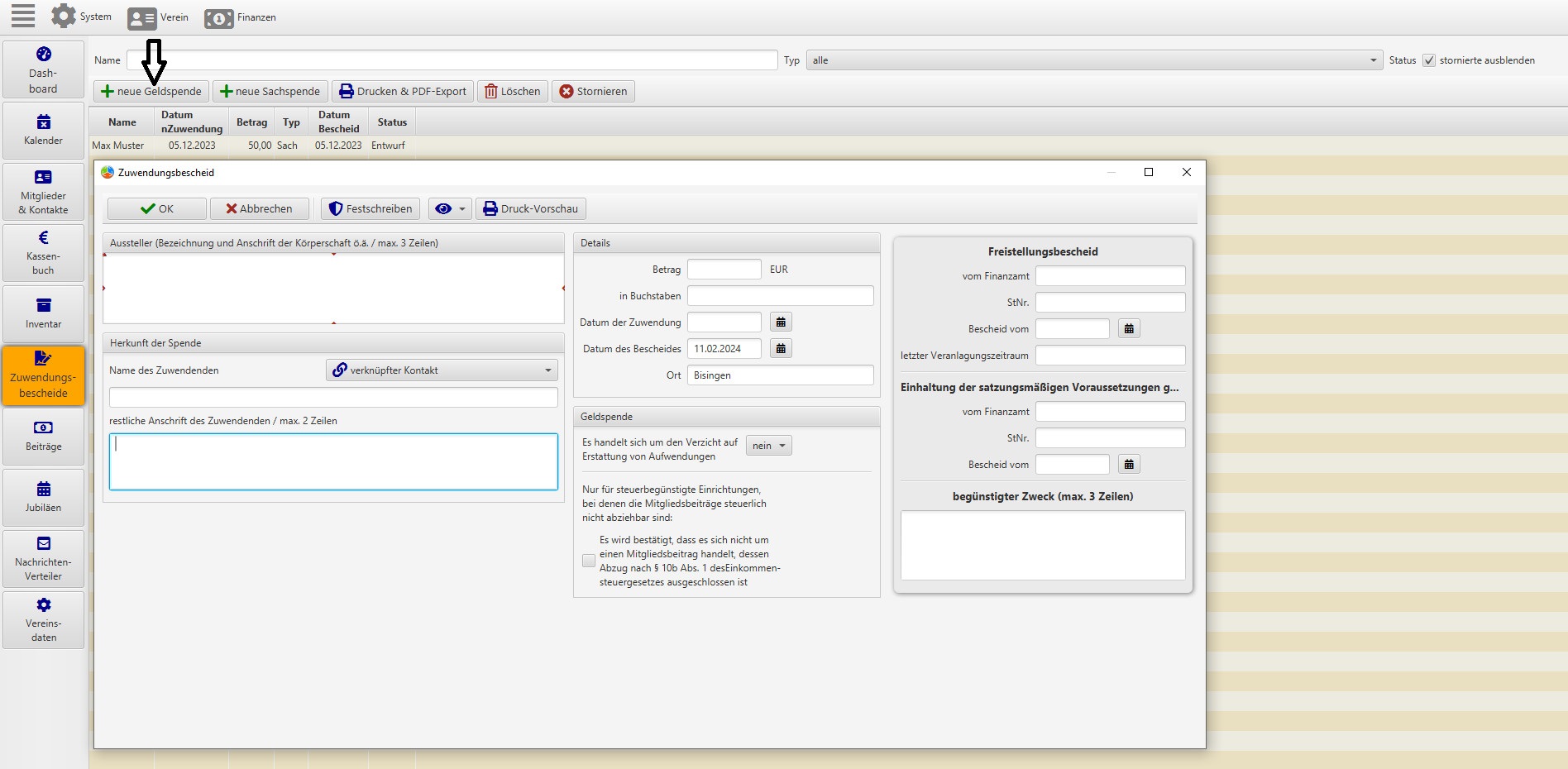1568x769 pixels.
Task: Sort by Status column header
Action: coord(392,122)
